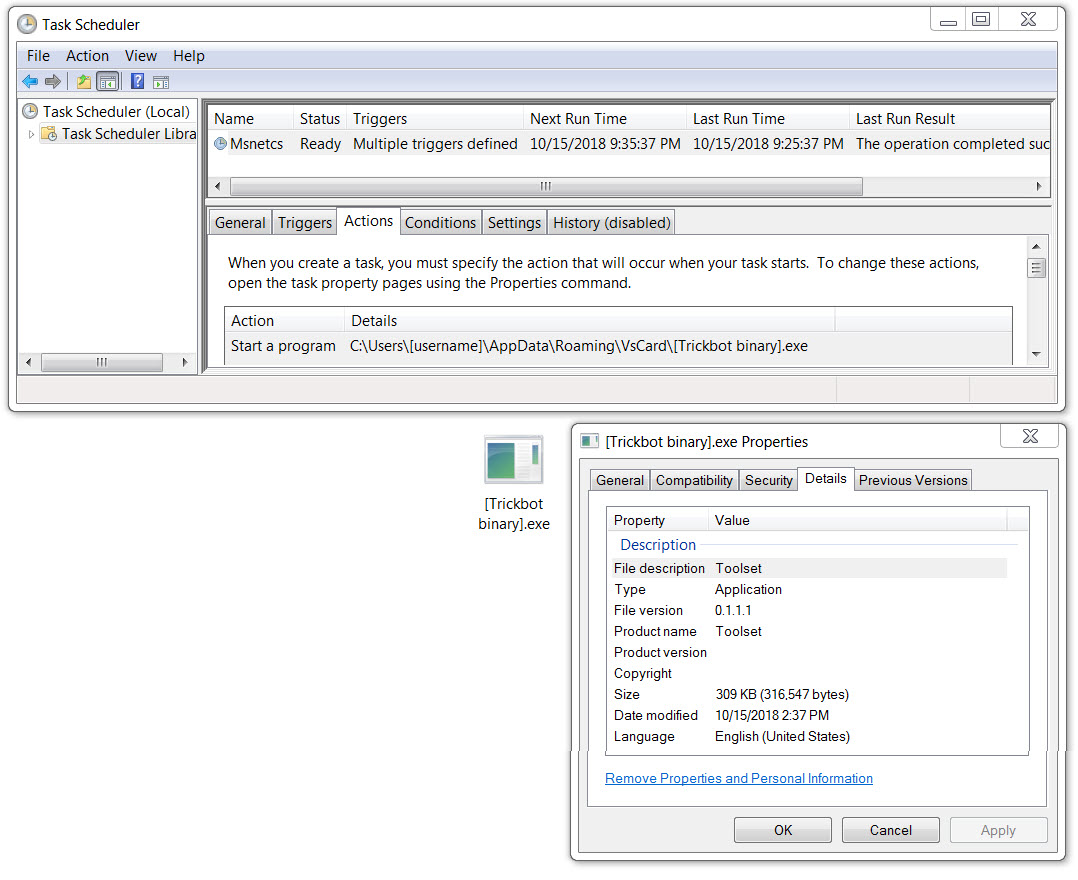Screen dimensions: 1078x880
Task: Sort by the Status column header
Action: tap(320, 119)
